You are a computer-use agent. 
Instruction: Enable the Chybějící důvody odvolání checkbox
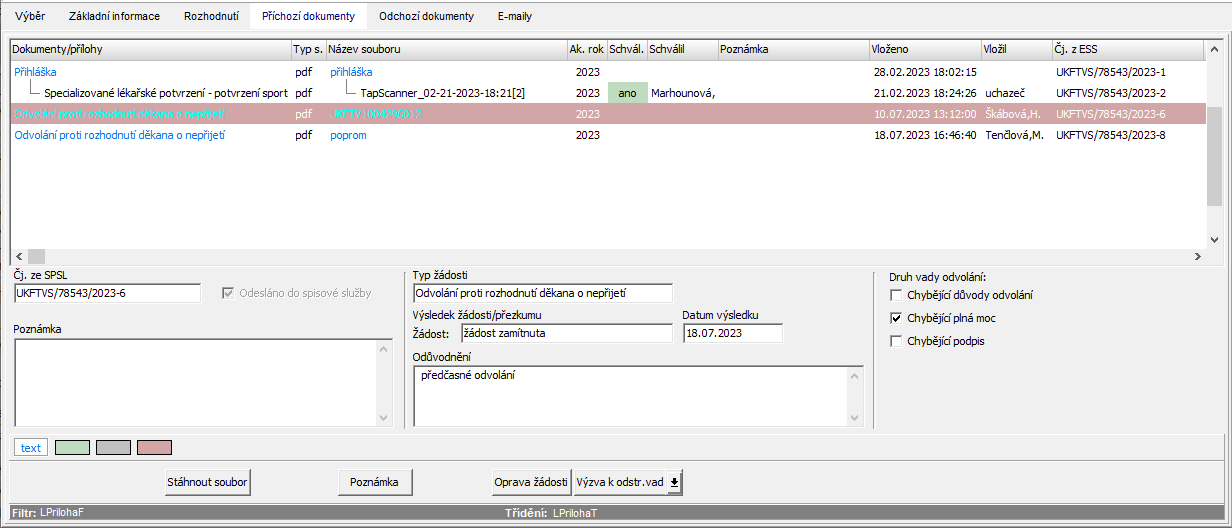pyautogui.click(x=895, y=295)
